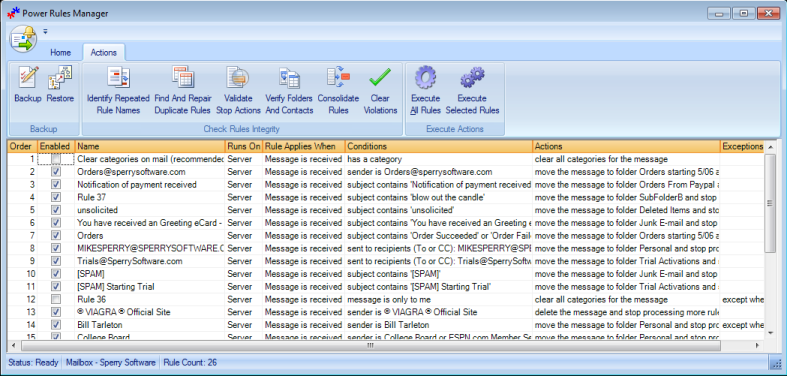Click the horizontal scrollbar thumb
Screen dimensions: 787x376
click(x=370, y=345)
